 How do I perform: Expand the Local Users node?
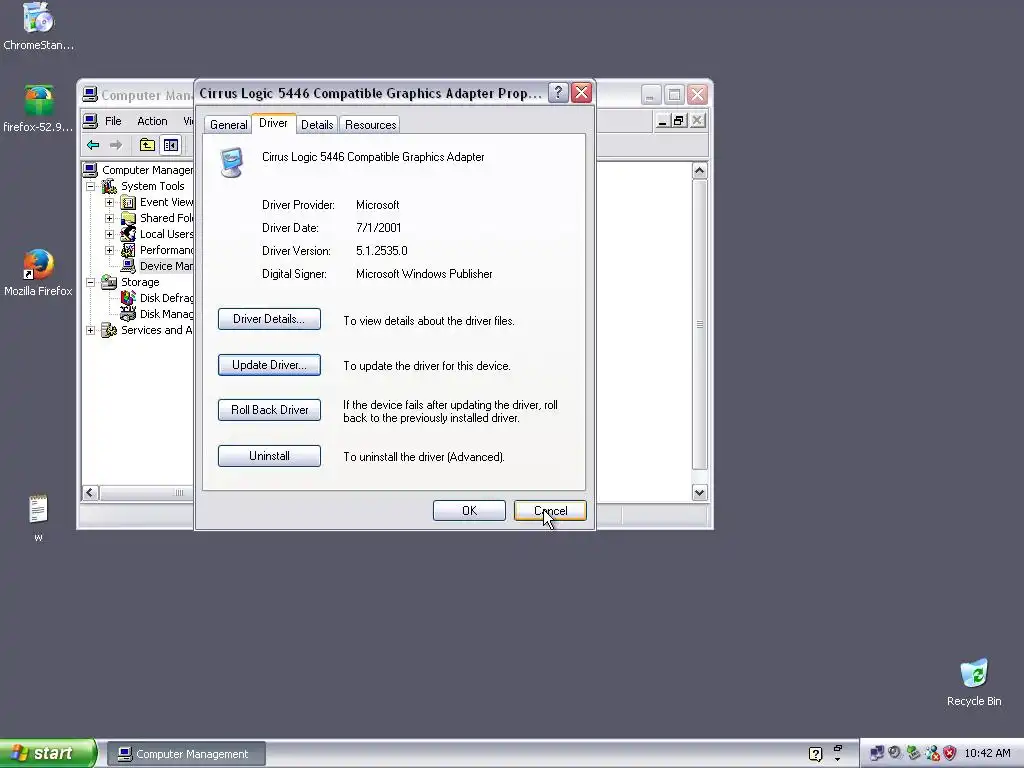[110, 234]
